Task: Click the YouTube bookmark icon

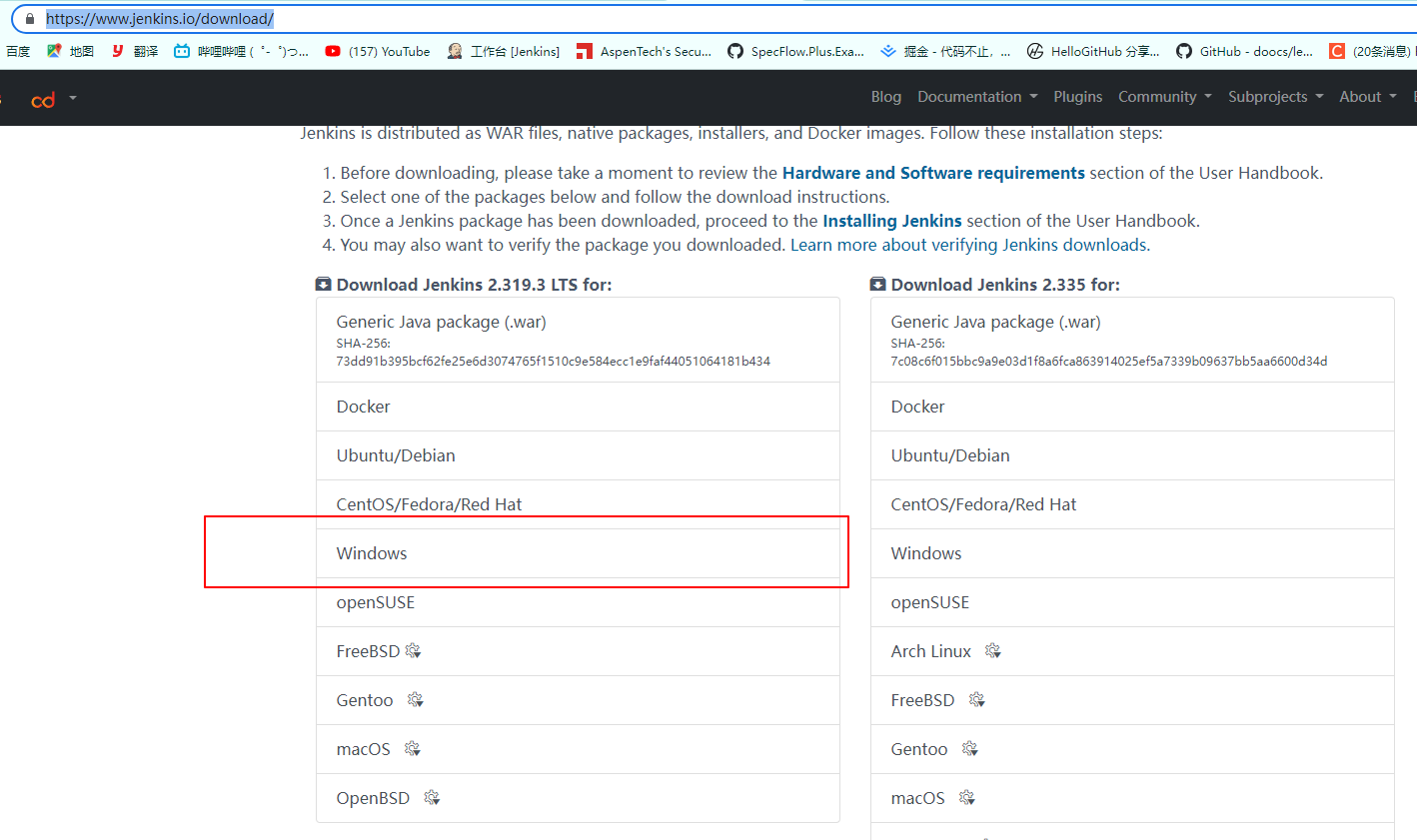Action: click(x=333, y=51)
